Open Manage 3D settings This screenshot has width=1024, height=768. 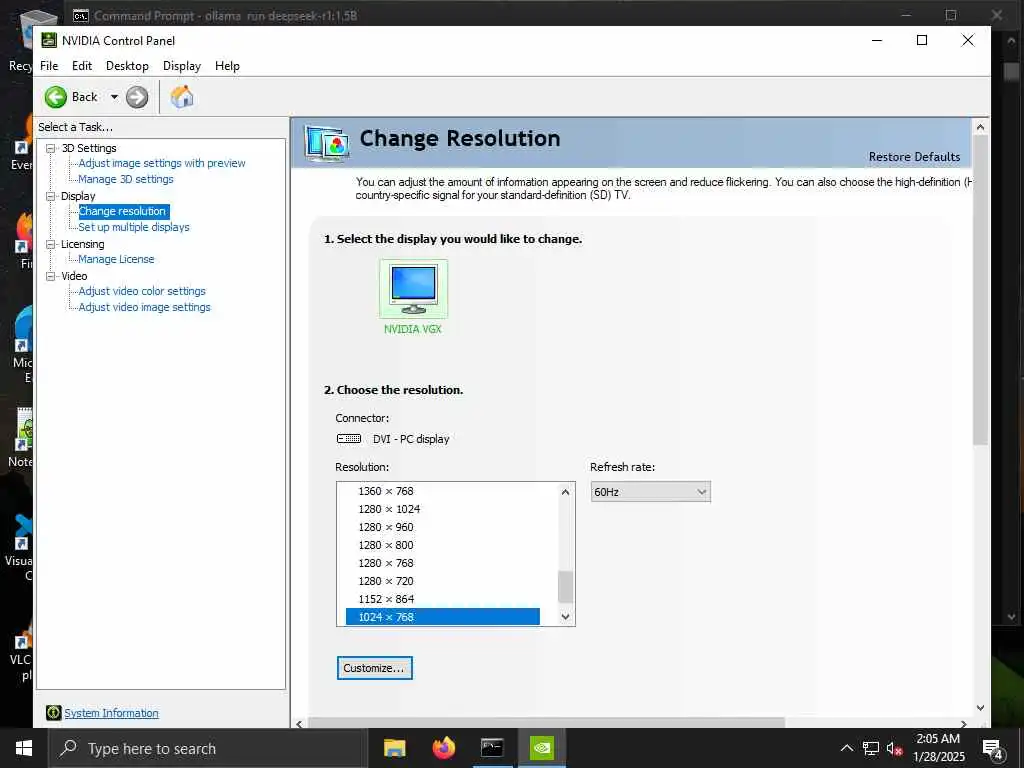(126, 179)
